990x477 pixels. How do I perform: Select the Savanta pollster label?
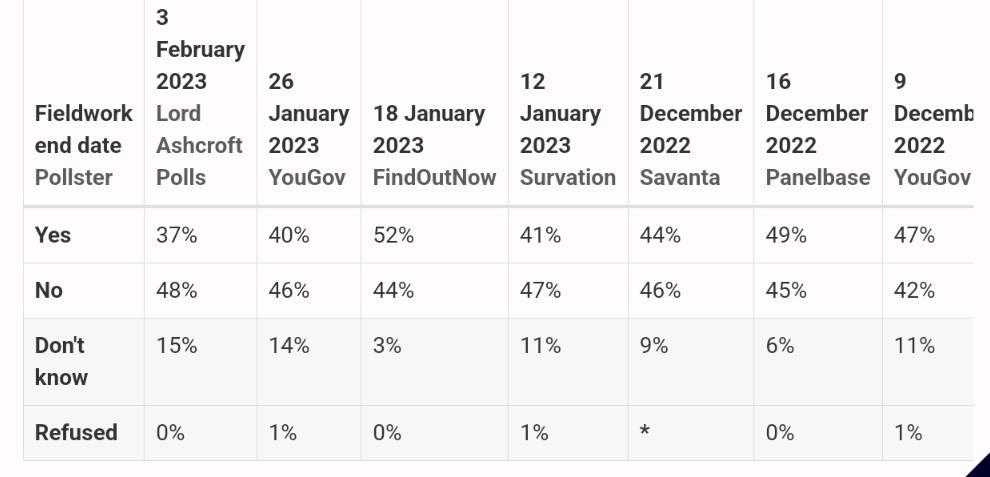tap(679, 178)
